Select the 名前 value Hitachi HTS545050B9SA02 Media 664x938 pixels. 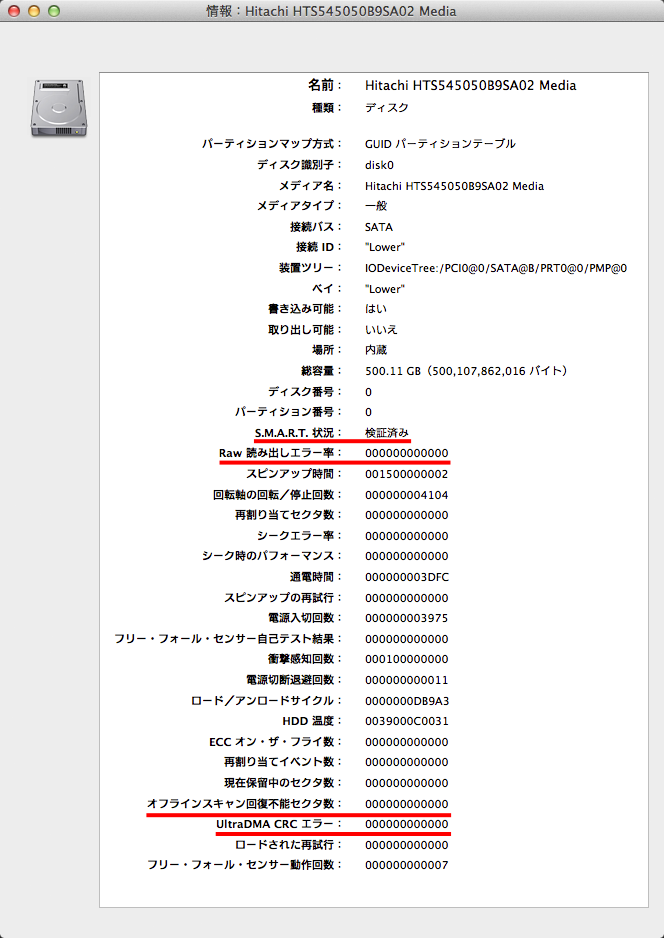click(x=470, y=86)
